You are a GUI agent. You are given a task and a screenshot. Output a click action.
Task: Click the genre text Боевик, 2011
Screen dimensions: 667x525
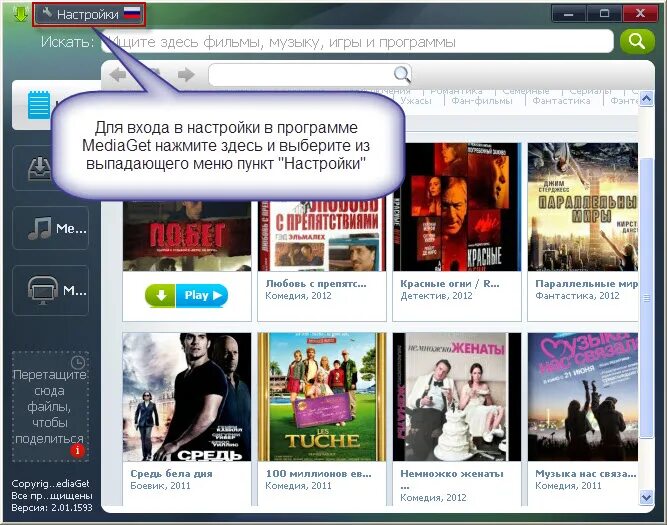click(x=160, y=485)
